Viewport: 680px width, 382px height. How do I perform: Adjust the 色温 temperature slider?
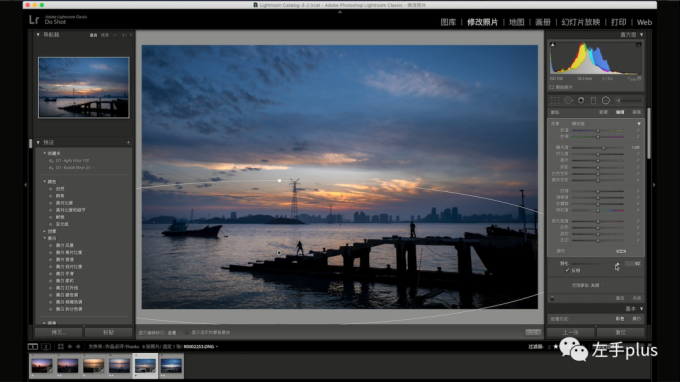(598, 130)
